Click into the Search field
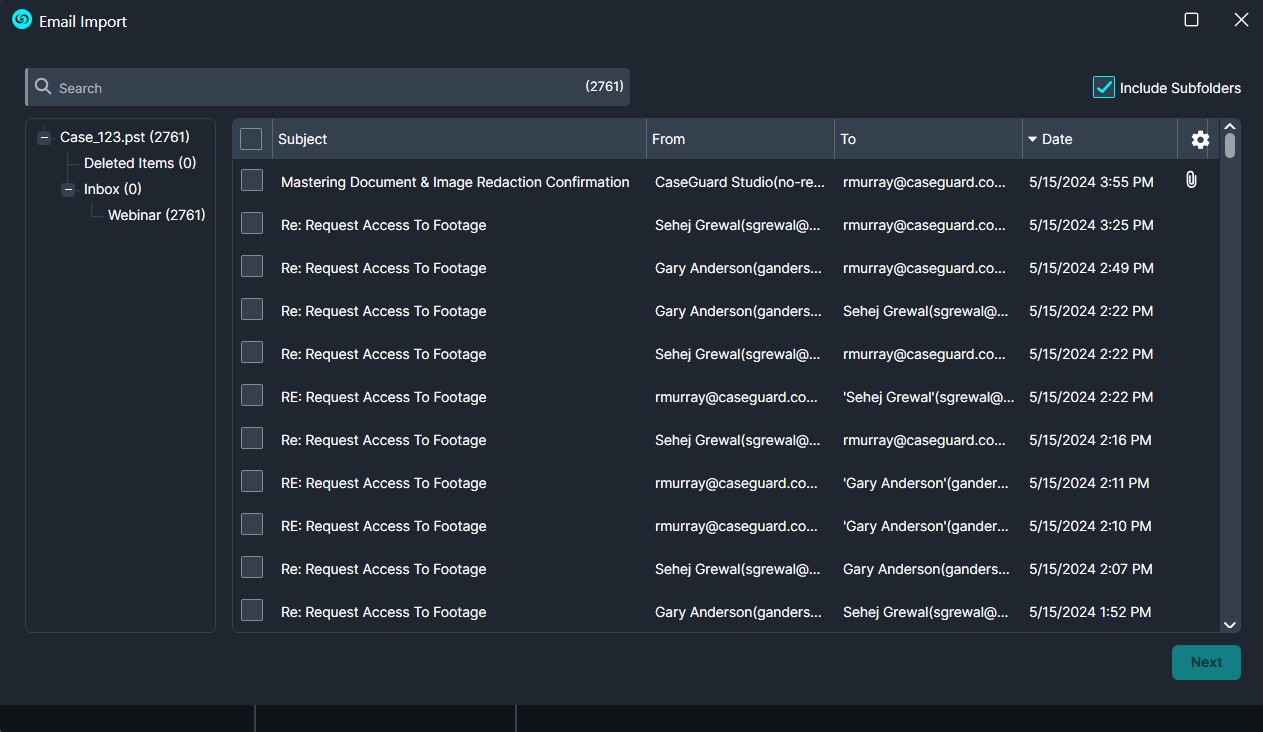1263x732 pixels. click(327, 87)
